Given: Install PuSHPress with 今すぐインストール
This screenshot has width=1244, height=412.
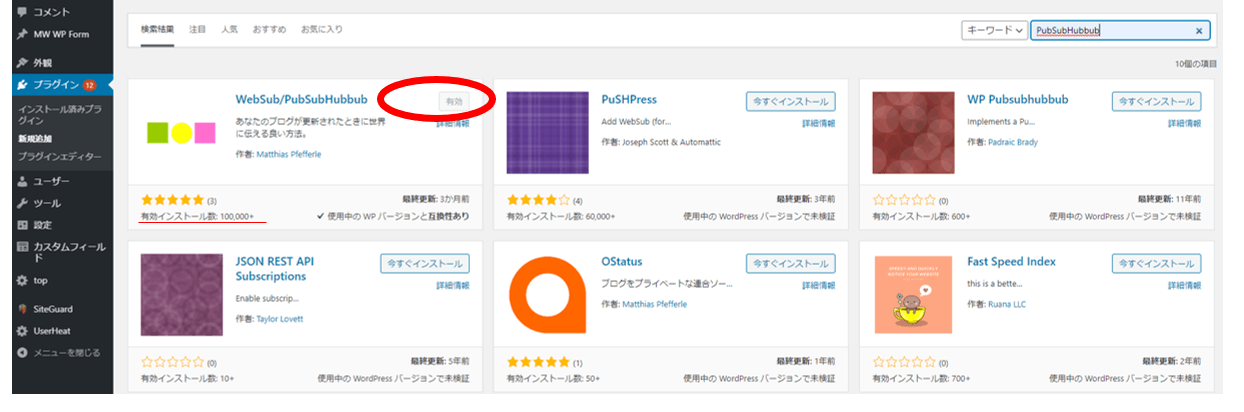Looking at the screenshot, I should pyautogui.click(x=791, y=101).
